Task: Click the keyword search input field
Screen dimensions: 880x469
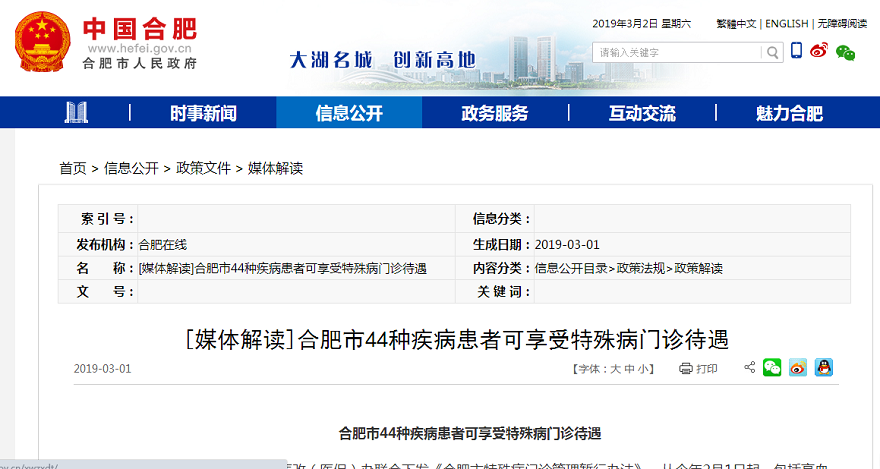Action: pyautogui.click(x=676, y=52)
